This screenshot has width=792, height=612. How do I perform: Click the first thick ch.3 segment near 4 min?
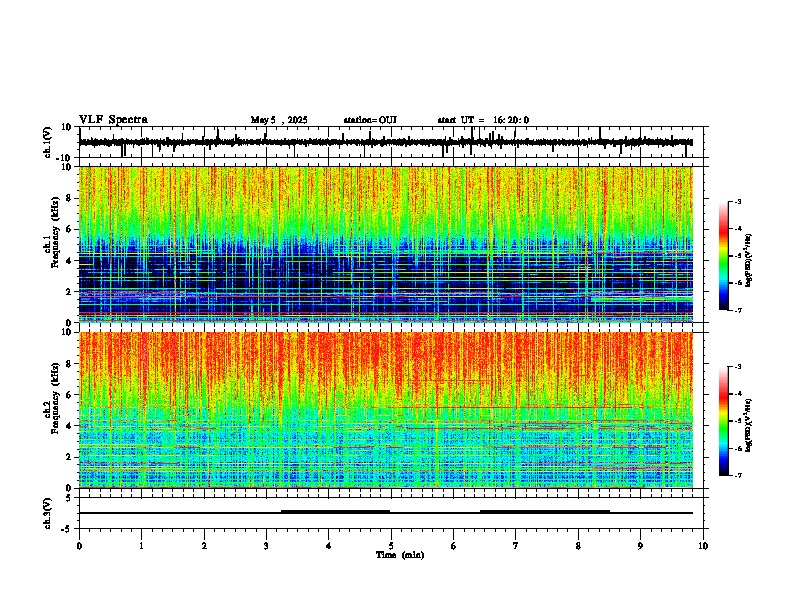[x=335, y=512]
